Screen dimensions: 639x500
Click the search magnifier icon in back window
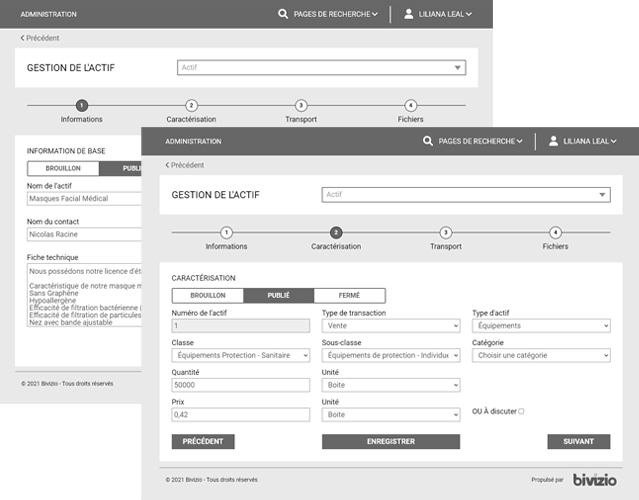(x=283, y=15)
